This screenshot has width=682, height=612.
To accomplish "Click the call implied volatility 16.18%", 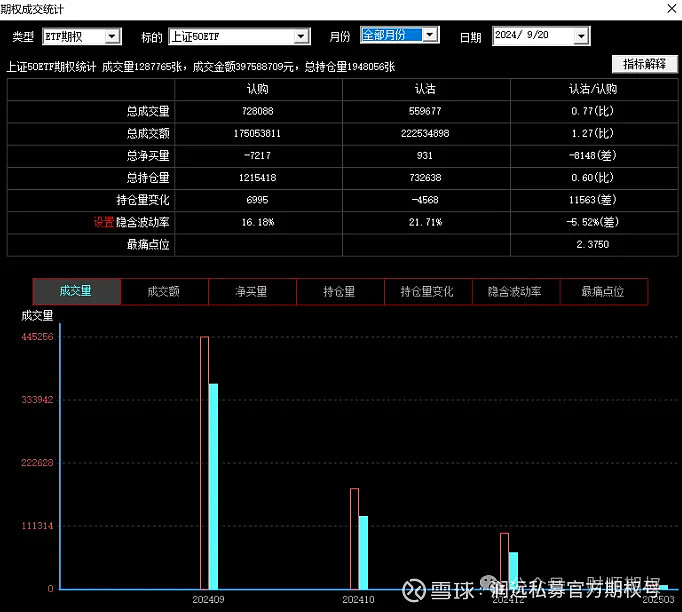I will tap(257, 222).
